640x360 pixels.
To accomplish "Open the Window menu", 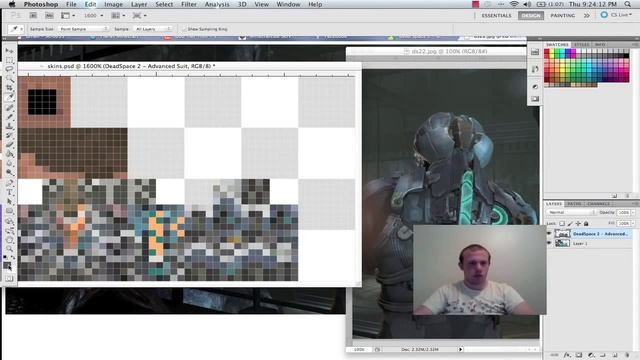I will tap(288, 4).
